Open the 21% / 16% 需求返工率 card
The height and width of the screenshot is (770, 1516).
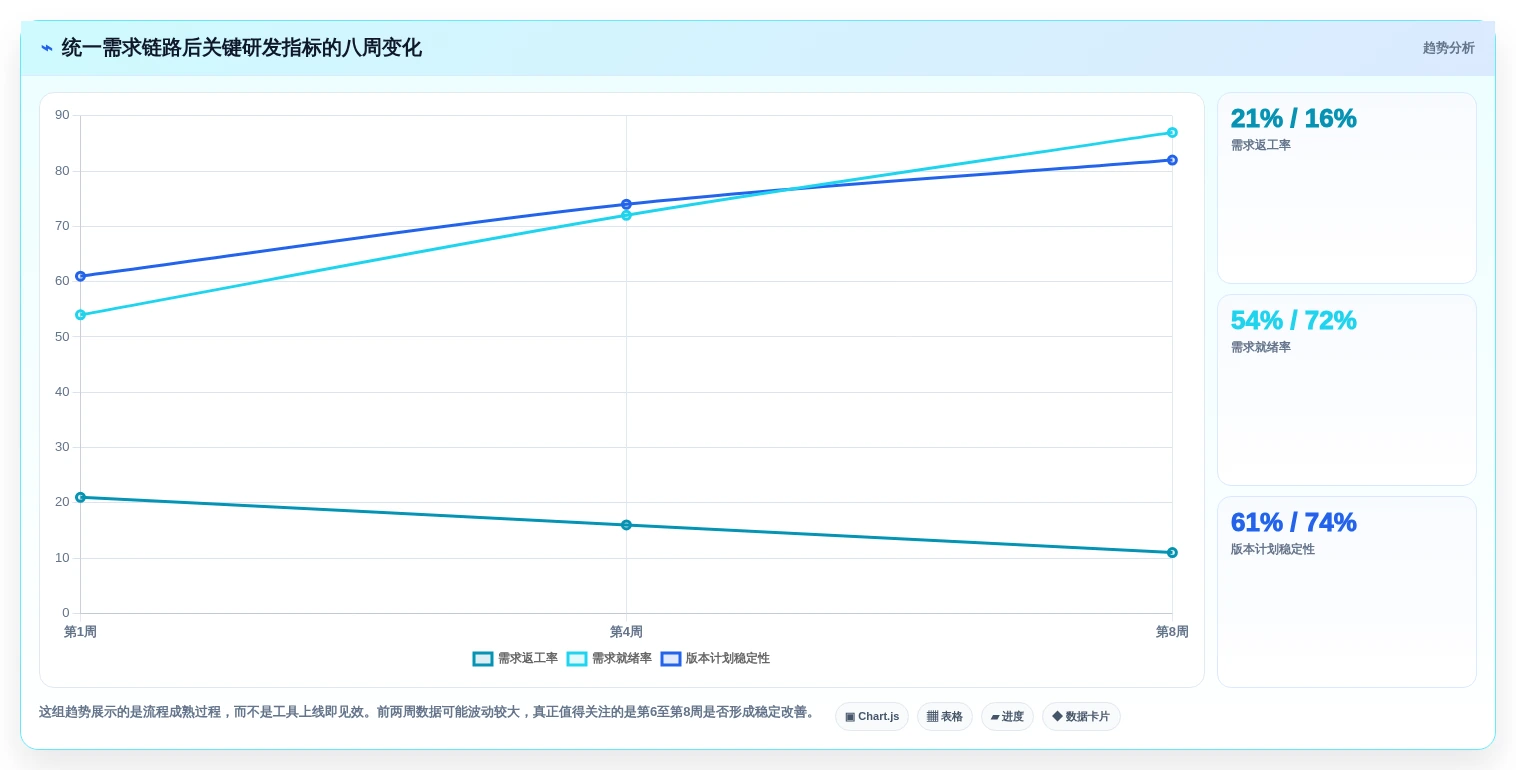pyautogui.click(x=1347, y=188)
